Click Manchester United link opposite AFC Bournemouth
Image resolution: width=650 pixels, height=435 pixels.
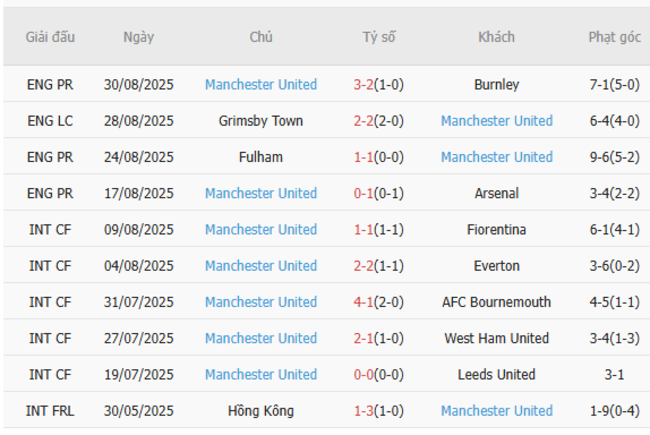pos(261,302)
